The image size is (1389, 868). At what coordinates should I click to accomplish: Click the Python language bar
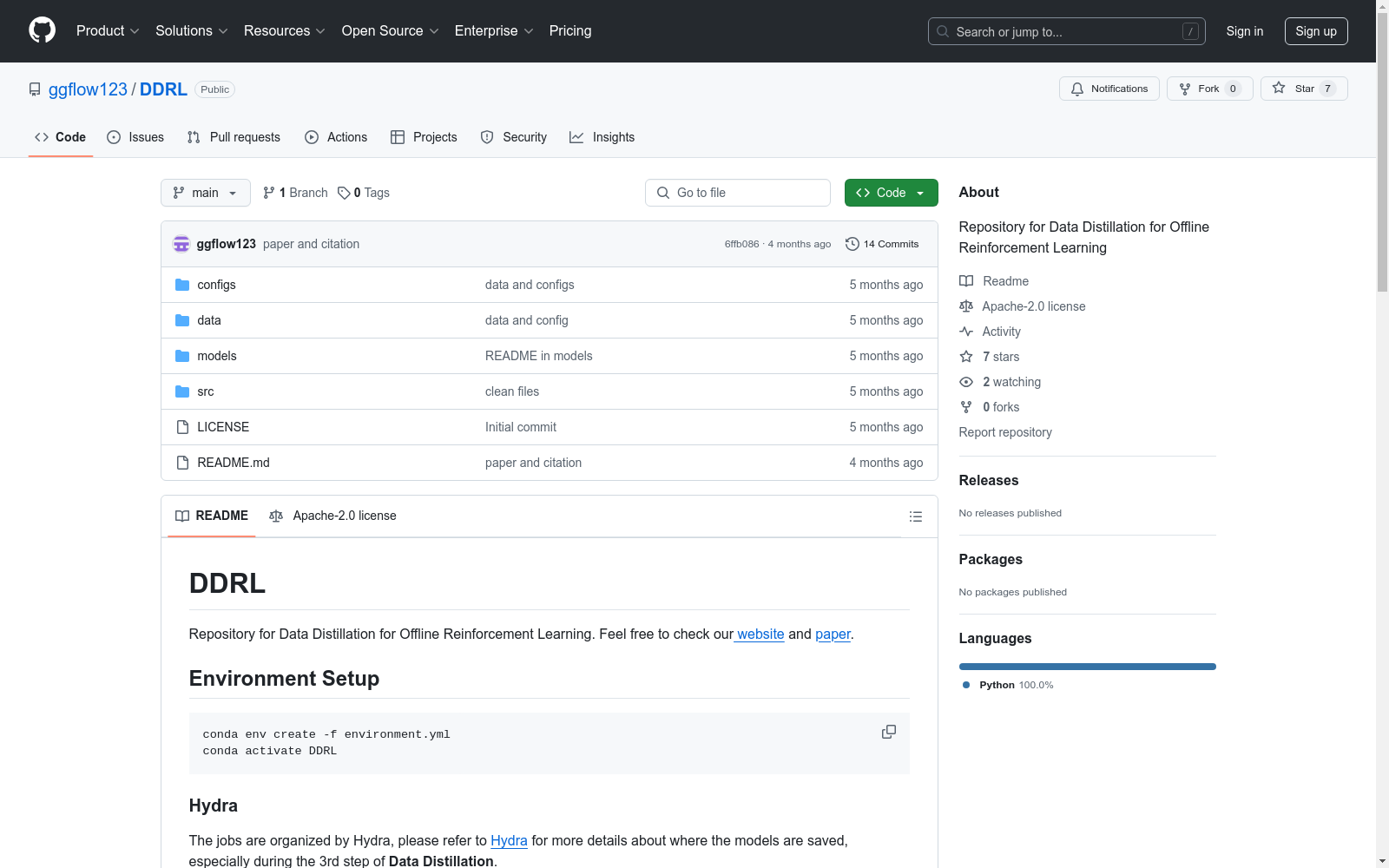tap(1088, 667)
